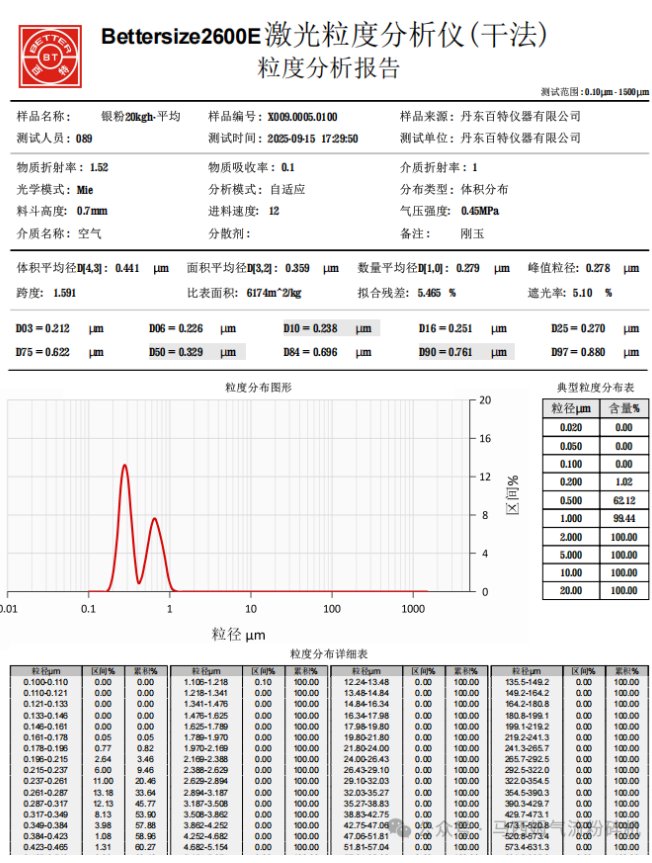Click obscuration rate 5.10 %

pyautogui.click(x=592, y=293)
